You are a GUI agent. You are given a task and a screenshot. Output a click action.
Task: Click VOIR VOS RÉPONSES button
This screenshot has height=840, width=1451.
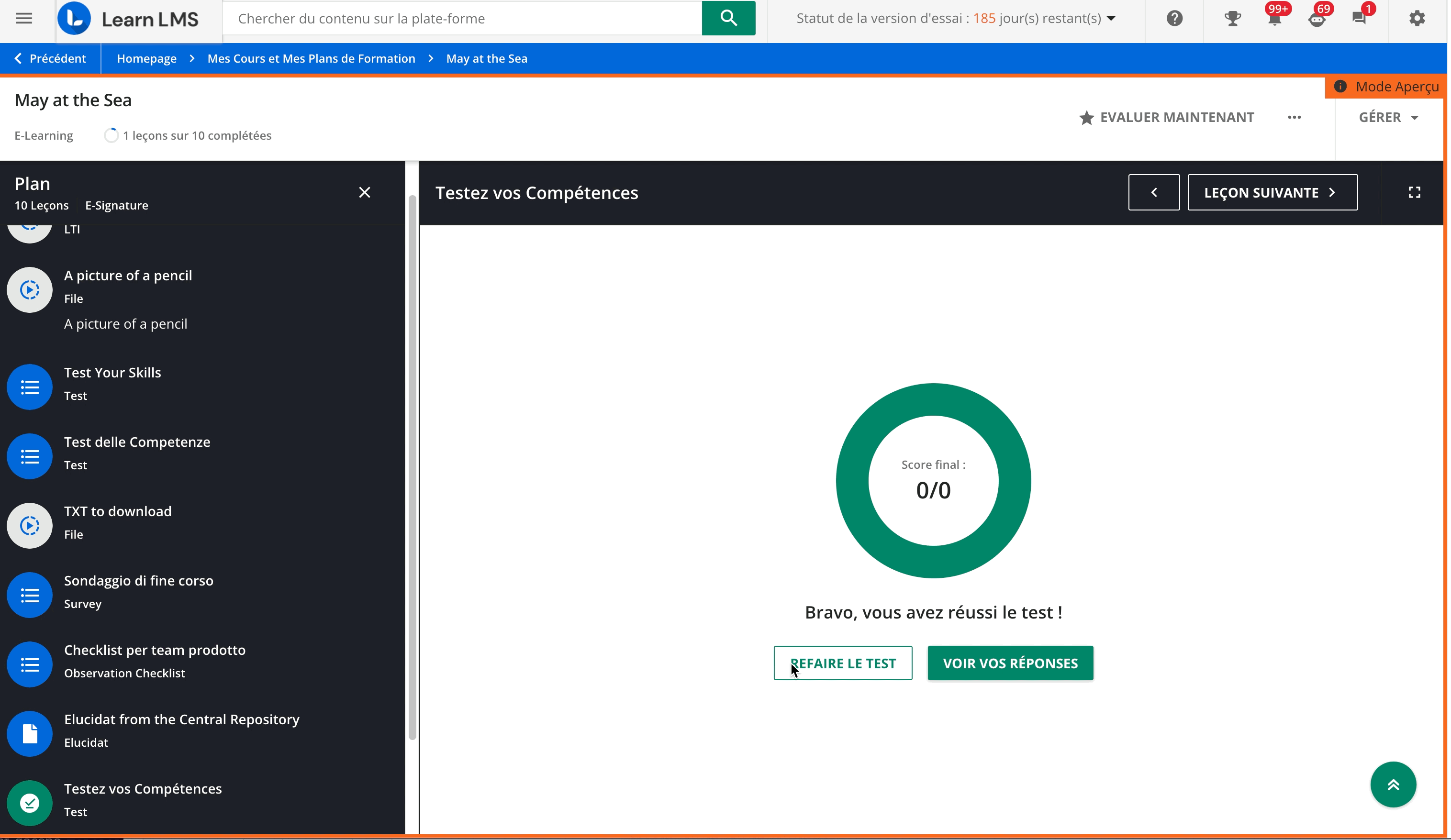pos(1010,663)
